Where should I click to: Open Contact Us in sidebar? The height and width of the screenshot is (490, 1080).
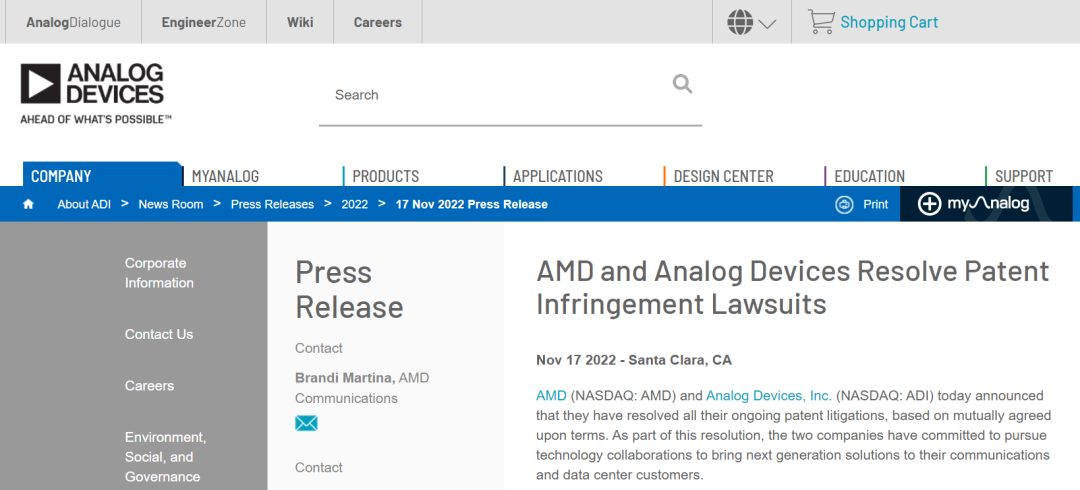(x=159, y=334)
